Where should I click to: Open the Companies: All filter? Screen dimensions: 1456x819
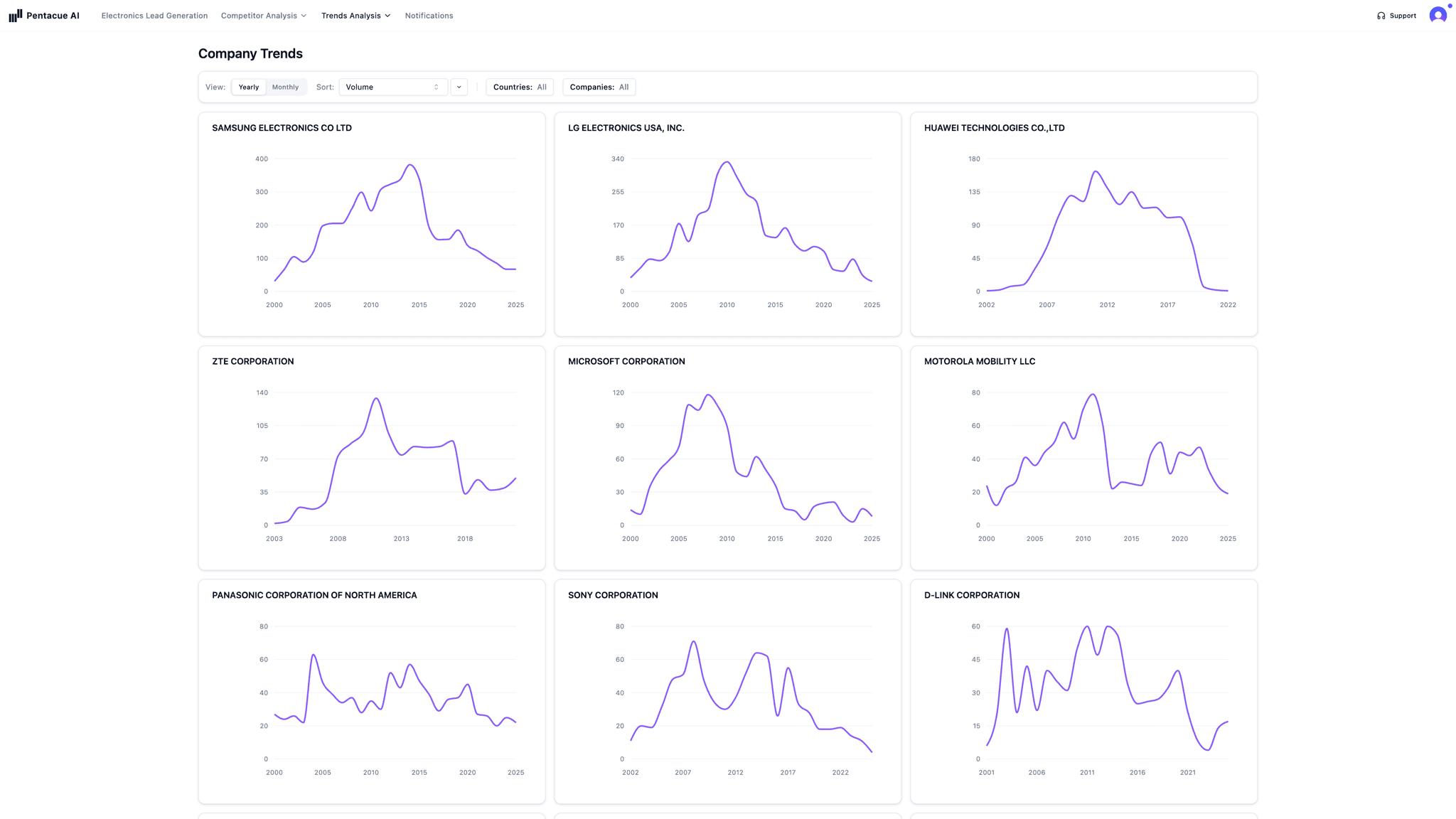click(x=599, y=87)
